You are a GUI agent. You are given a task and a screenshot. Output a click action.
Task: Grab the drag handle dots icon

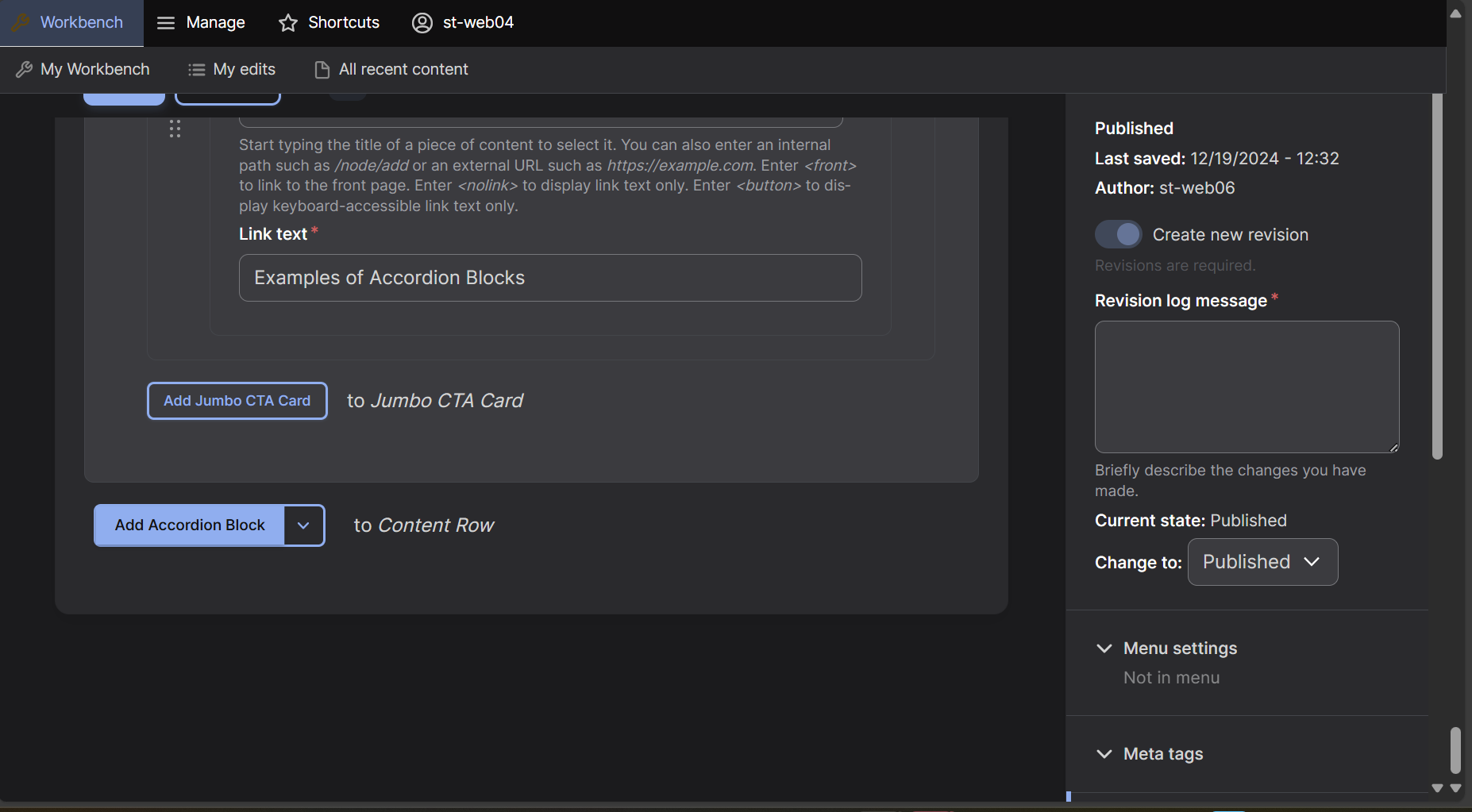coord(175,129)
